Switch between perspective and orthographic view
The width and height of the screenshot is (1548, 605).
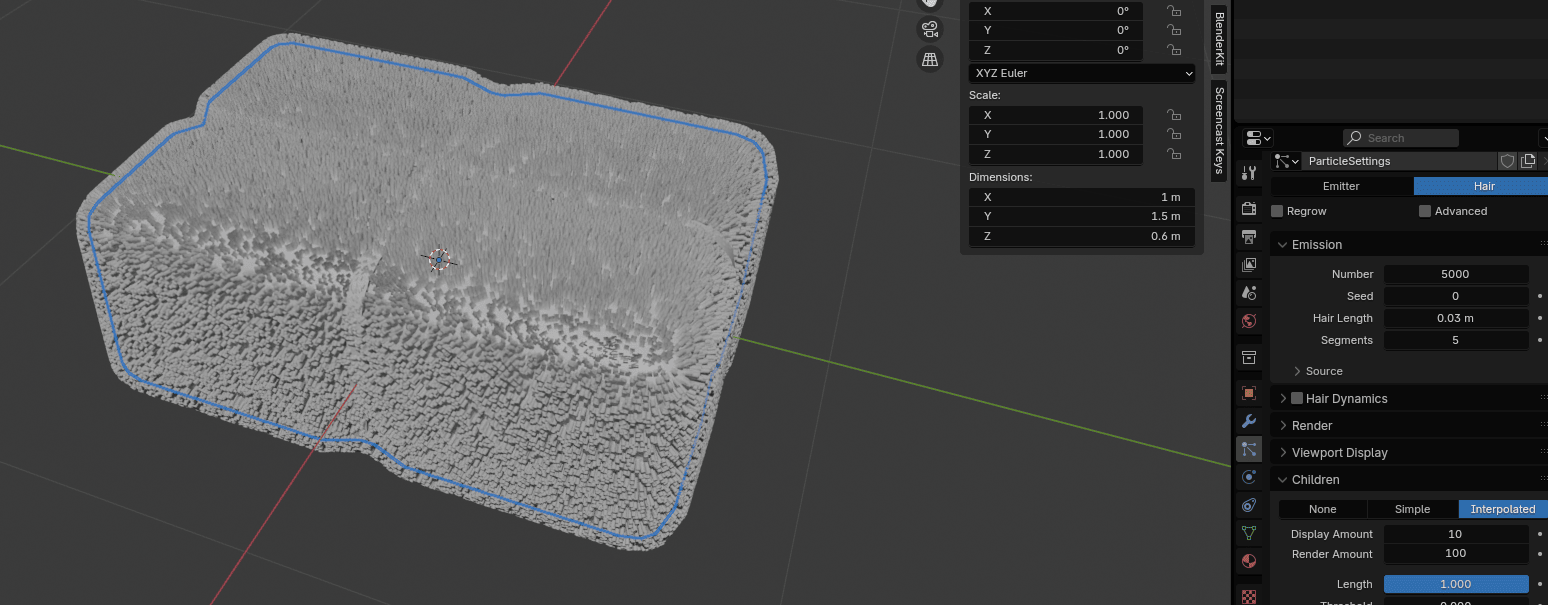point(930,60)
